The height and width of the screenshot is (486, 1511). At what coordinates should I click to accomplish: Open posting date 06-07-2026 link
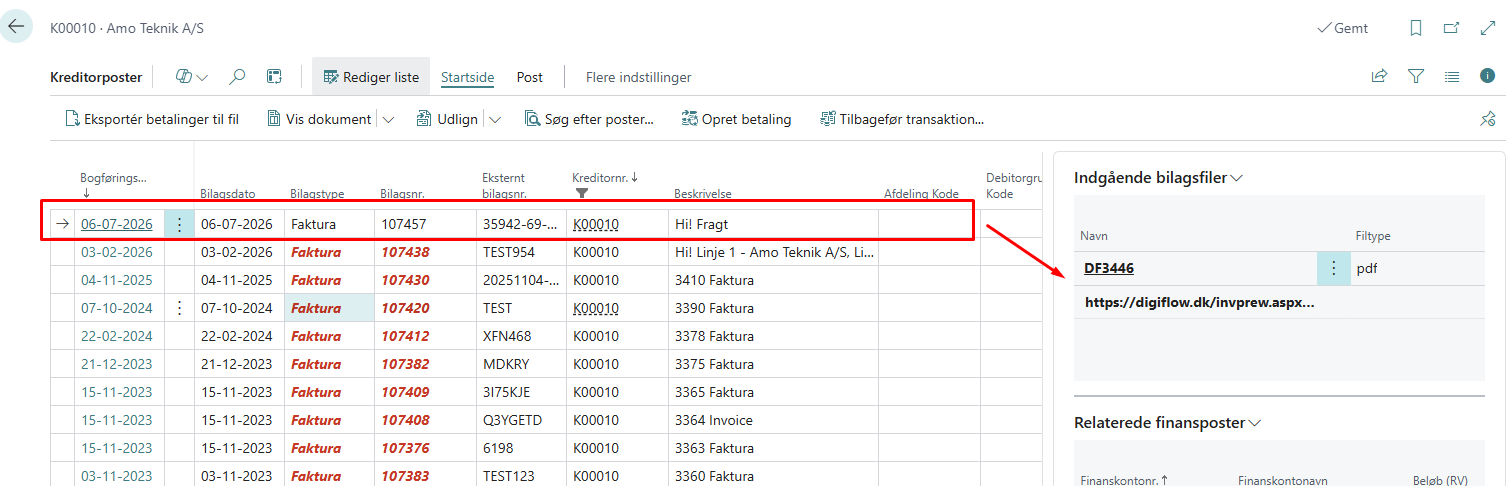point(117,224)
